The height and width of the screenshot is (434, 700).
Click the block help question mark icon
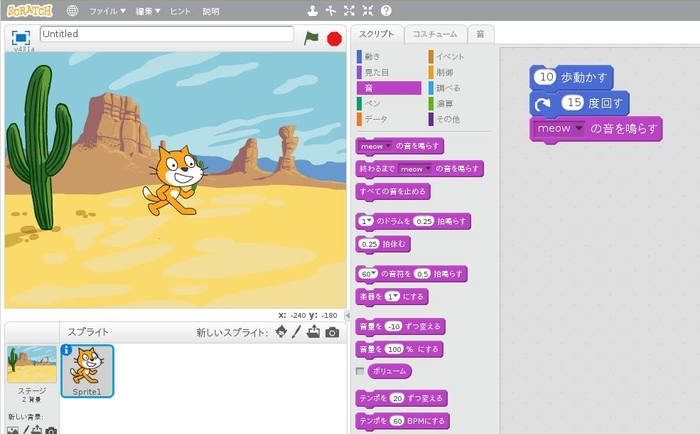386,11
